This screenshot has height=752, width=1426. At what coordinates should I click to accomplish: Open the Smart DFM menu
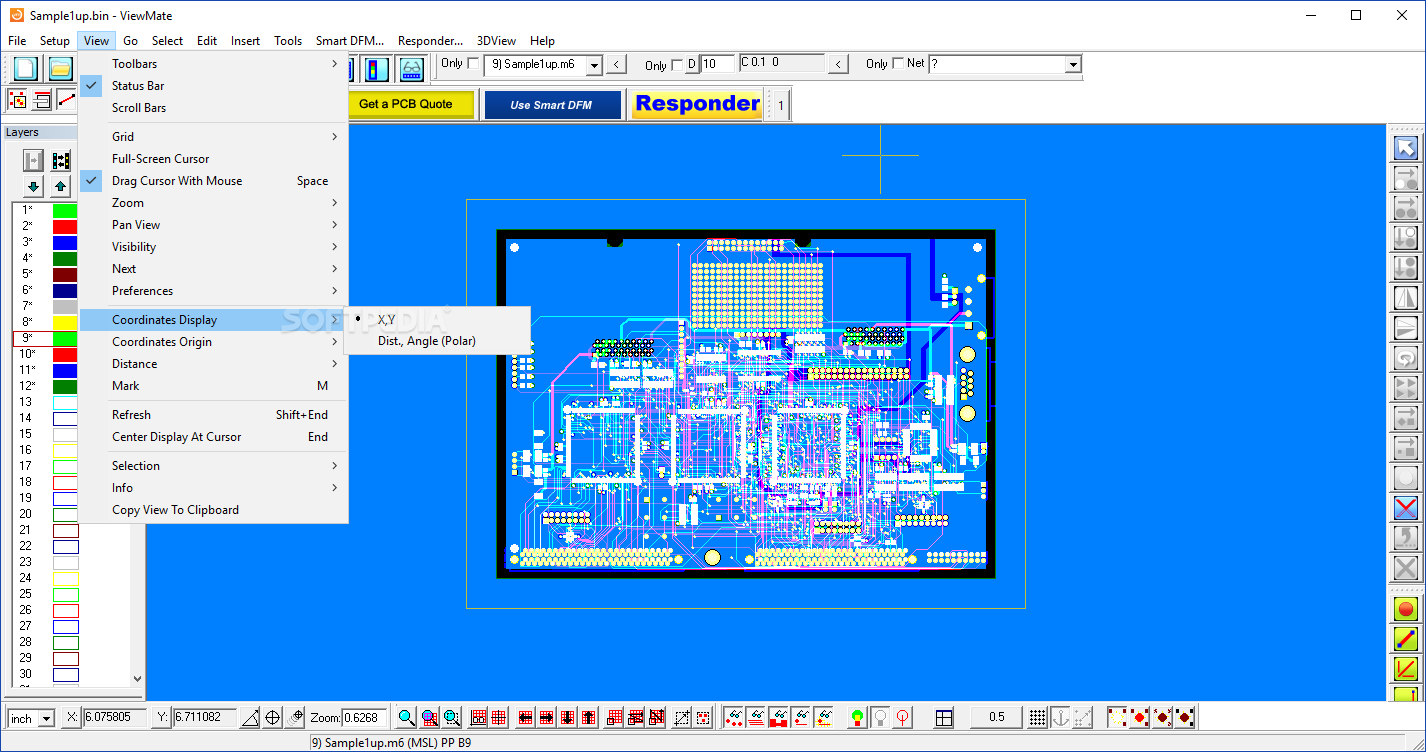click(349, 41)
